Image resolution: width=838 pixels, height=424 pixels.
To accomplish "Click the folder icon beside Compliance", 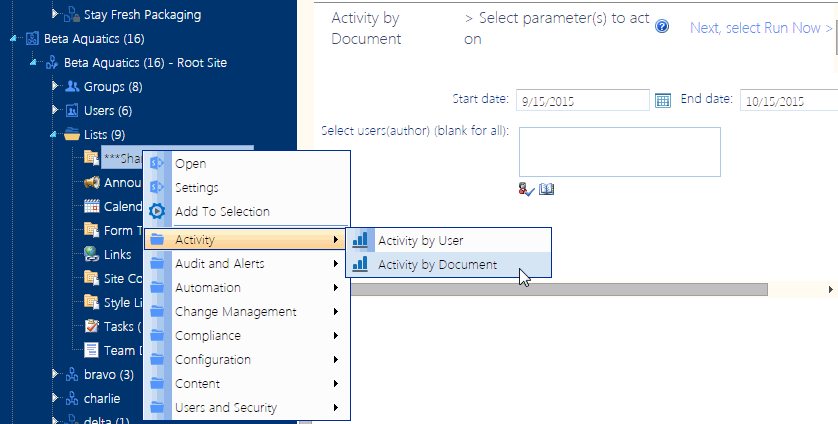I will (x=157, y=335).
